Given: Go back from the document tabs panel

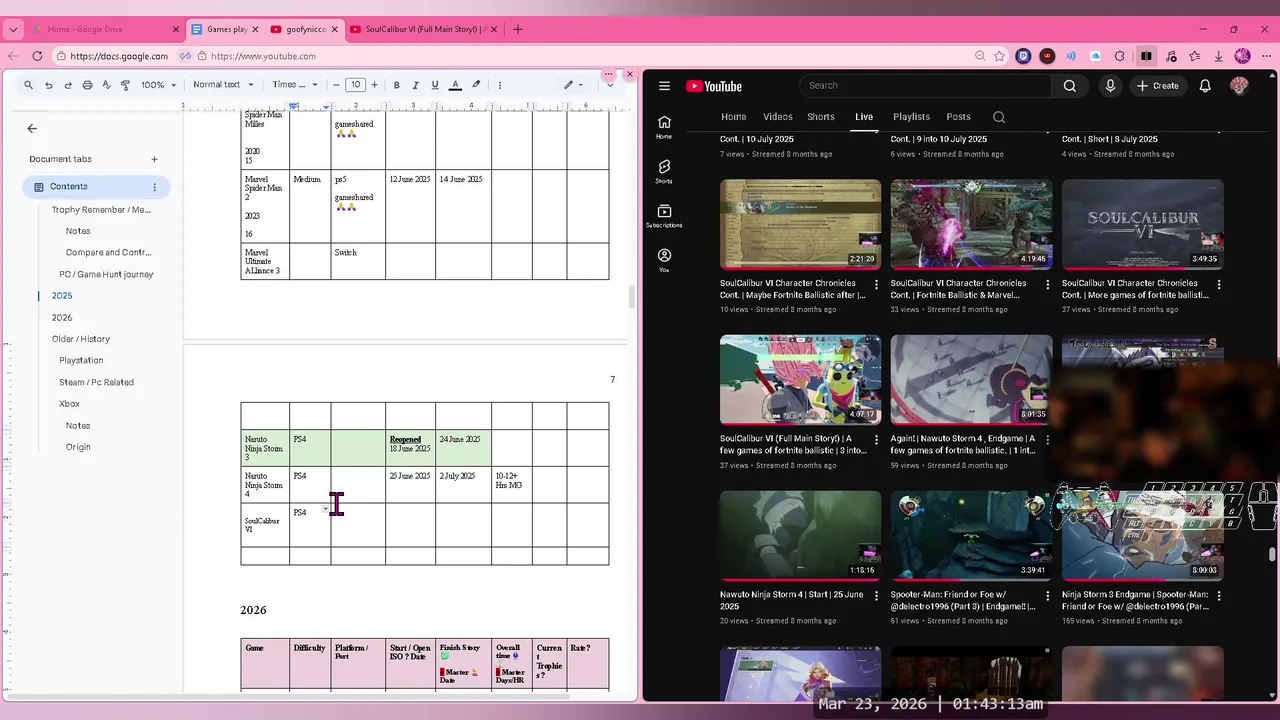Looking at the screenshot, I should point(32,128).
